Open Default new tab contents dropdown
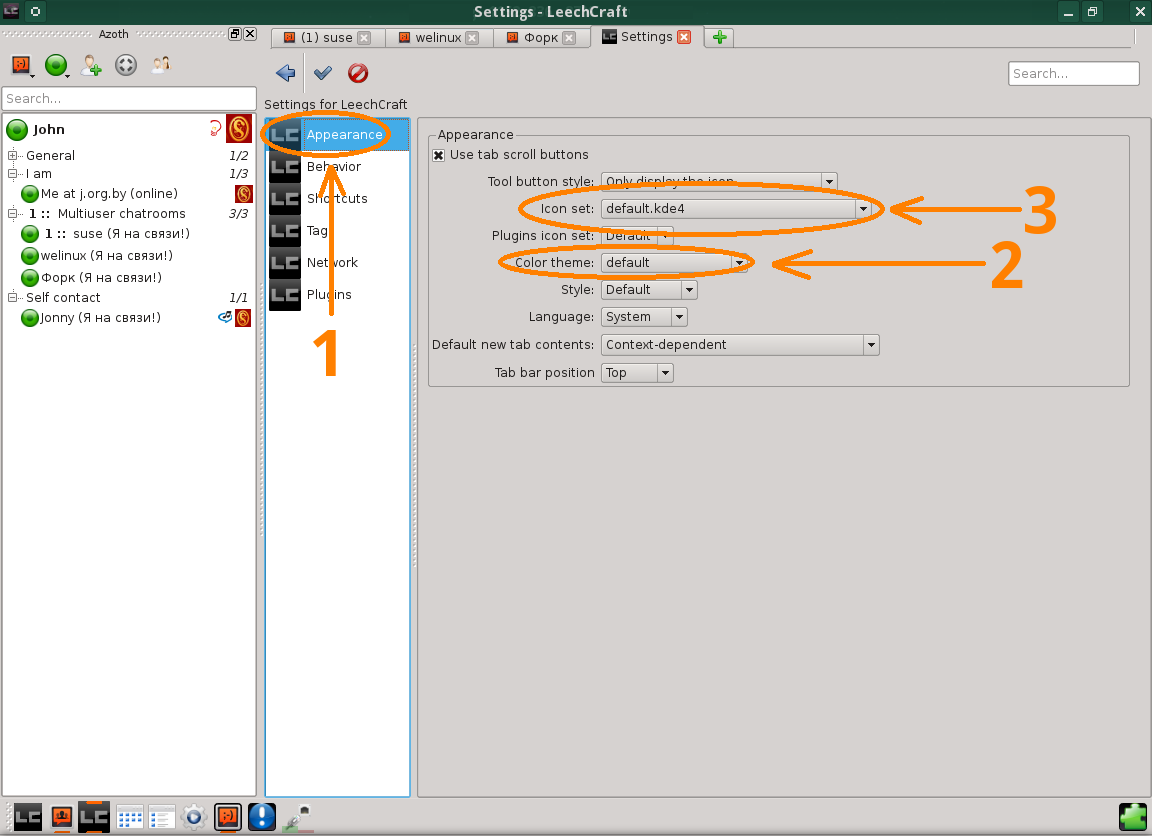Image resolution: width=1152 pixels, height=836 pixels. click(740, 345)
